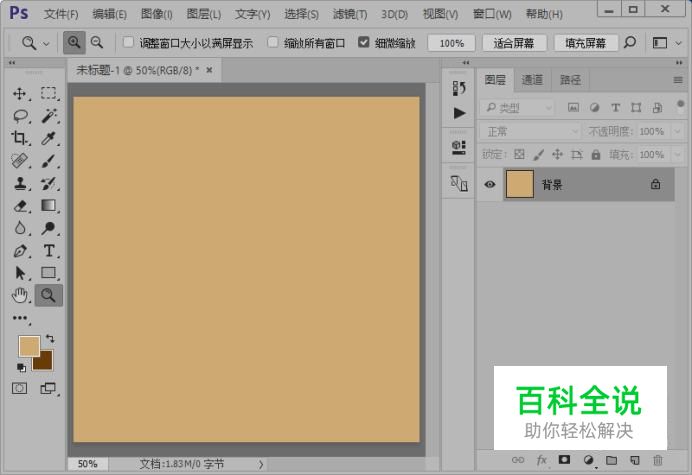Image resolution: width=692 pixels, height=475 pixels.
Task: Open the Image menu
Action: pos(156,14)
